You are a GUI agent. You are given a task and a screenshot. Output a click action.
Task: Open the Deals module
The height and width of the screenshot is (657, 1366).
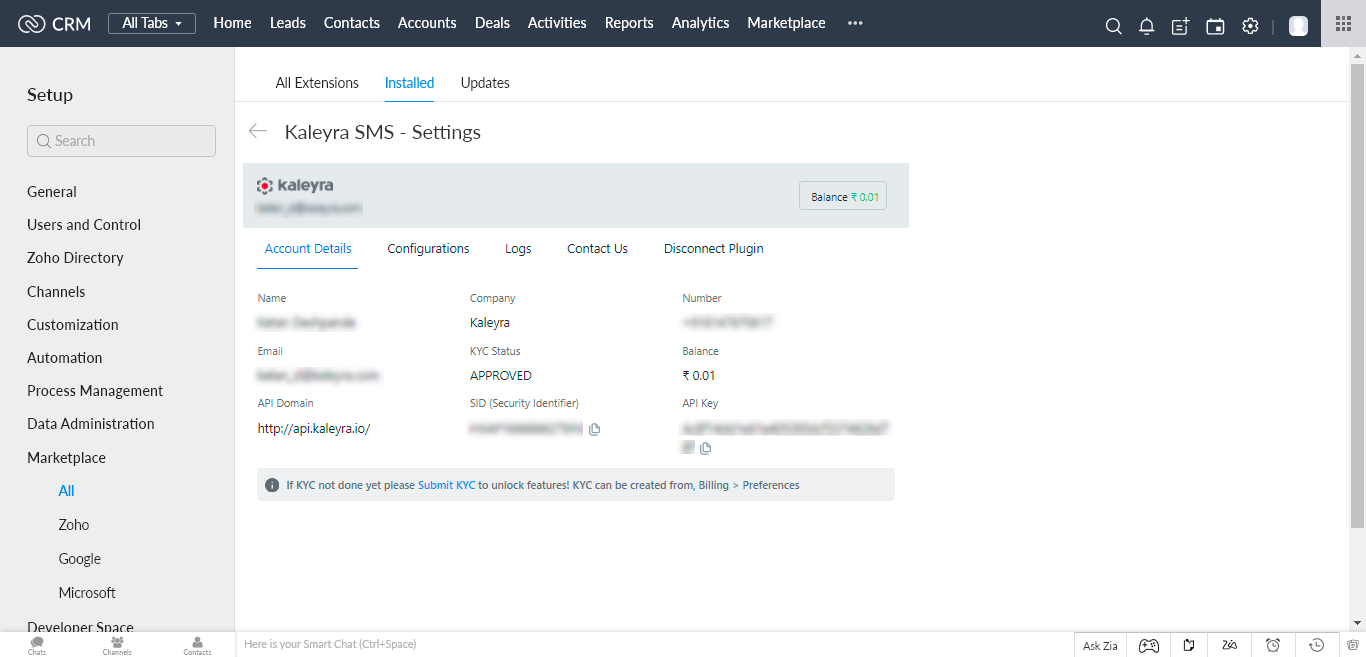pos(492,23)
